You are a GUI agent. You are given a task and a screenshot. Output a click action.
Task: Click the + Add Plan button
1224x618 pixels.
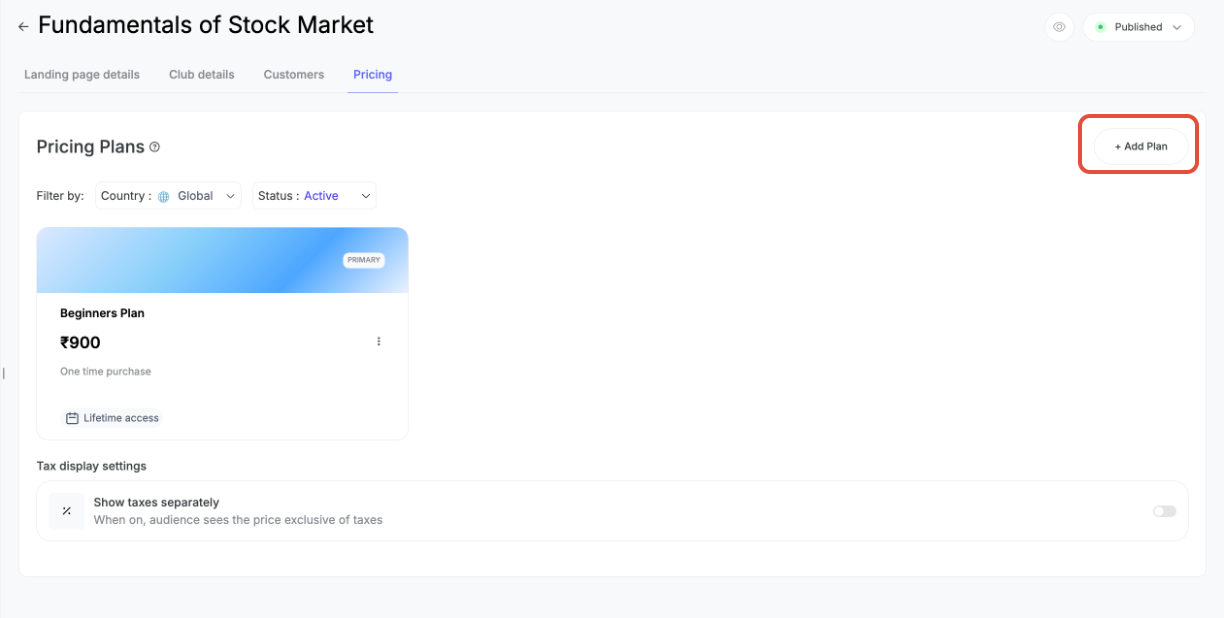pos(1141,146)
